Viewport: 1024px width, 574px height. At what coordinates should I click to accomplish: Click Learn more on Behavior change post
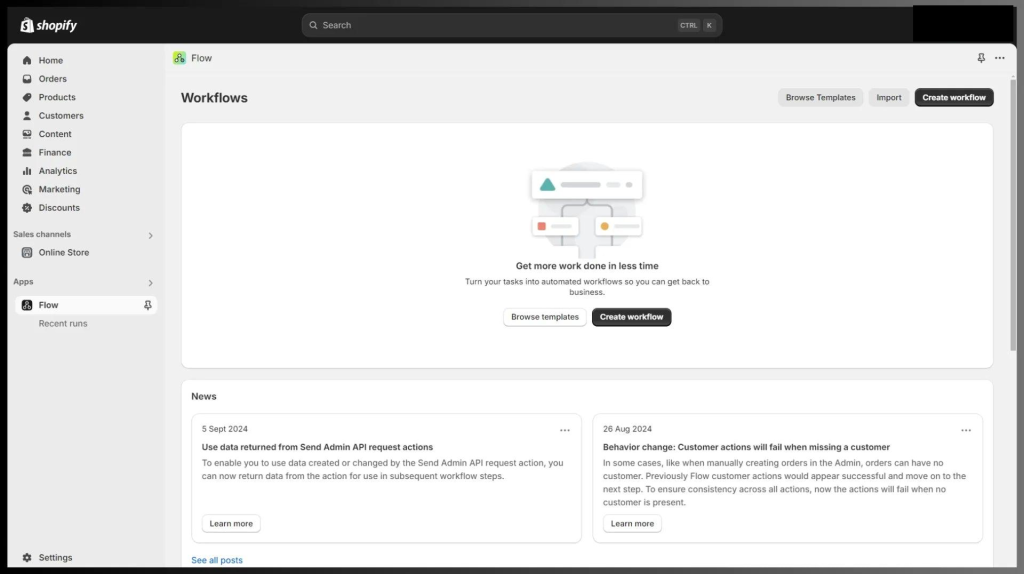click(632, 524)
